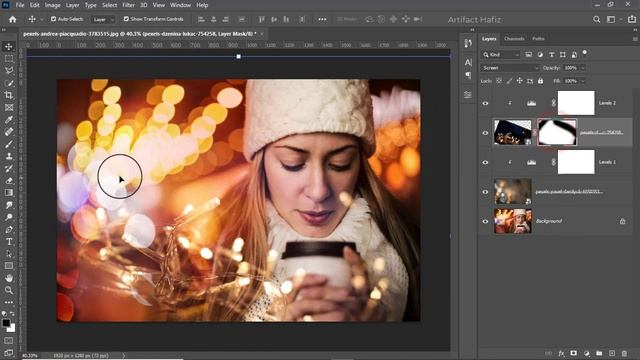Viewport: 640px width, 360px height.
Task: Hide the selected masked layer
Action: [x=485, y=133]
